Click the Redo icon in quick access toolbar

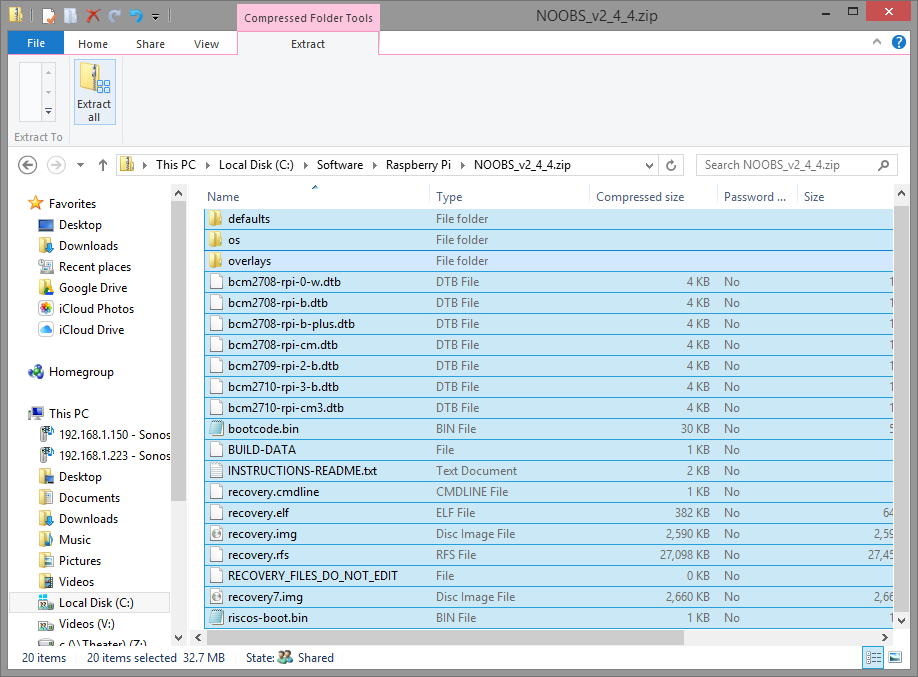[115, 15]
